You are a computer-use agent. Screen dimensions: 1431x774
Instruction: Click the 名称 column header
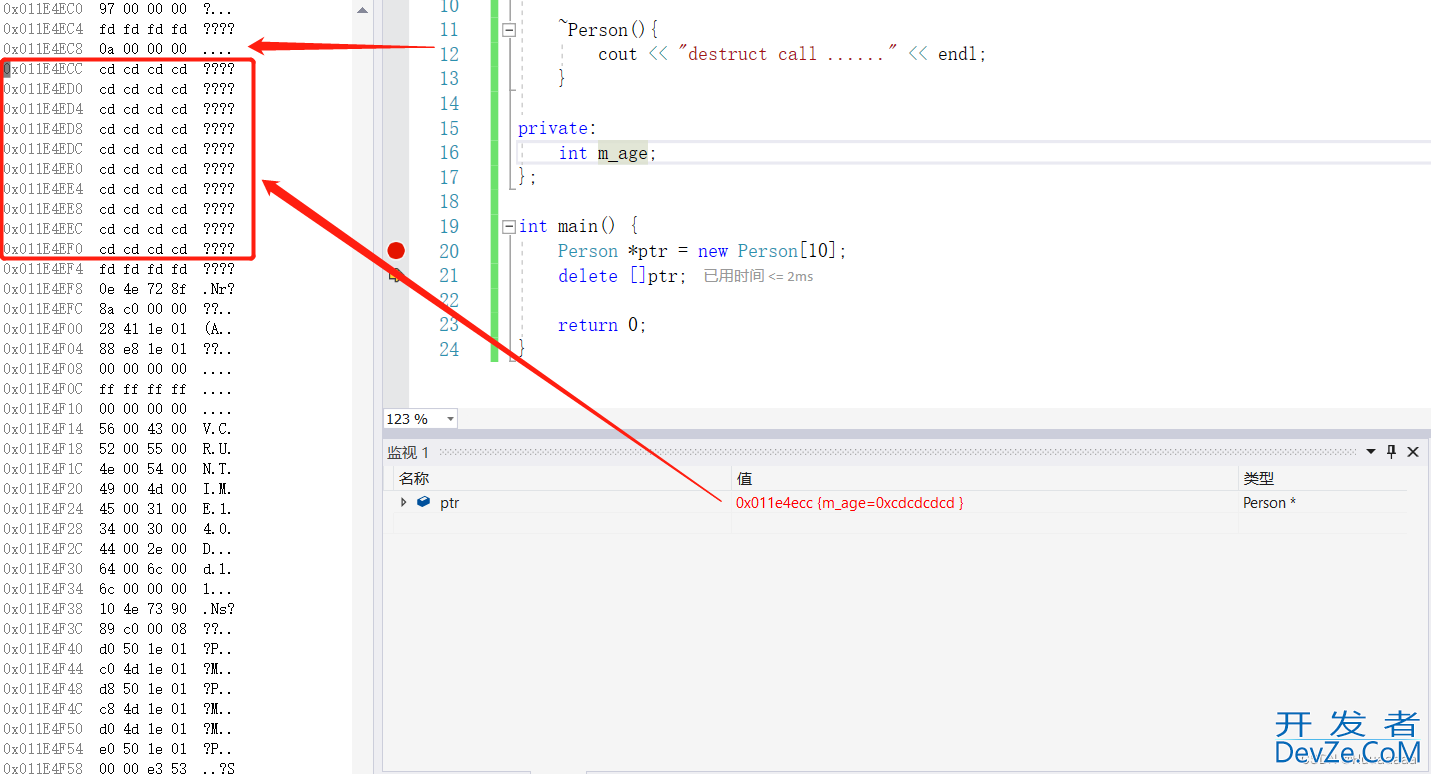click(563, 478)
